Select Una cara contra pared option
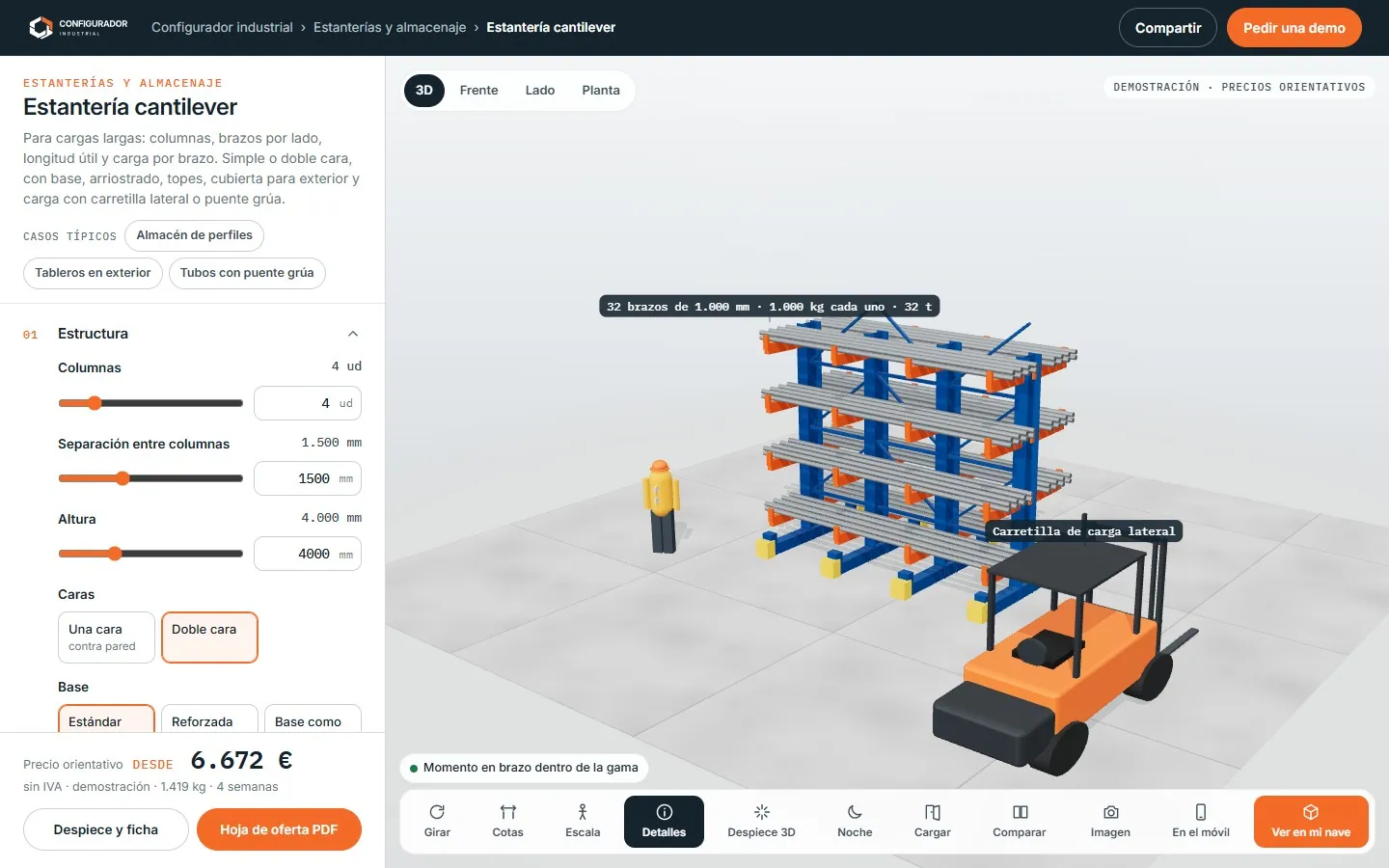 106,637
